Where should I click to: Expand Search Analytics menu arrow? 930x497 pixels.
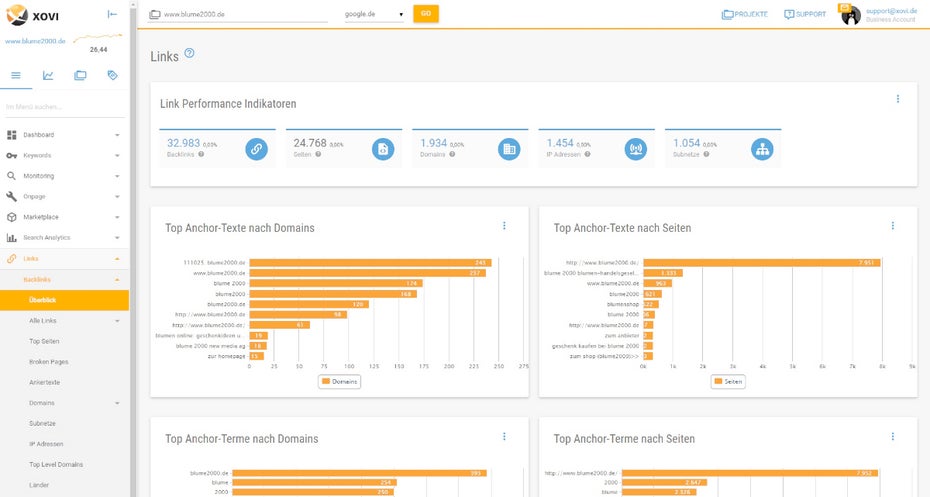(117, 238)
